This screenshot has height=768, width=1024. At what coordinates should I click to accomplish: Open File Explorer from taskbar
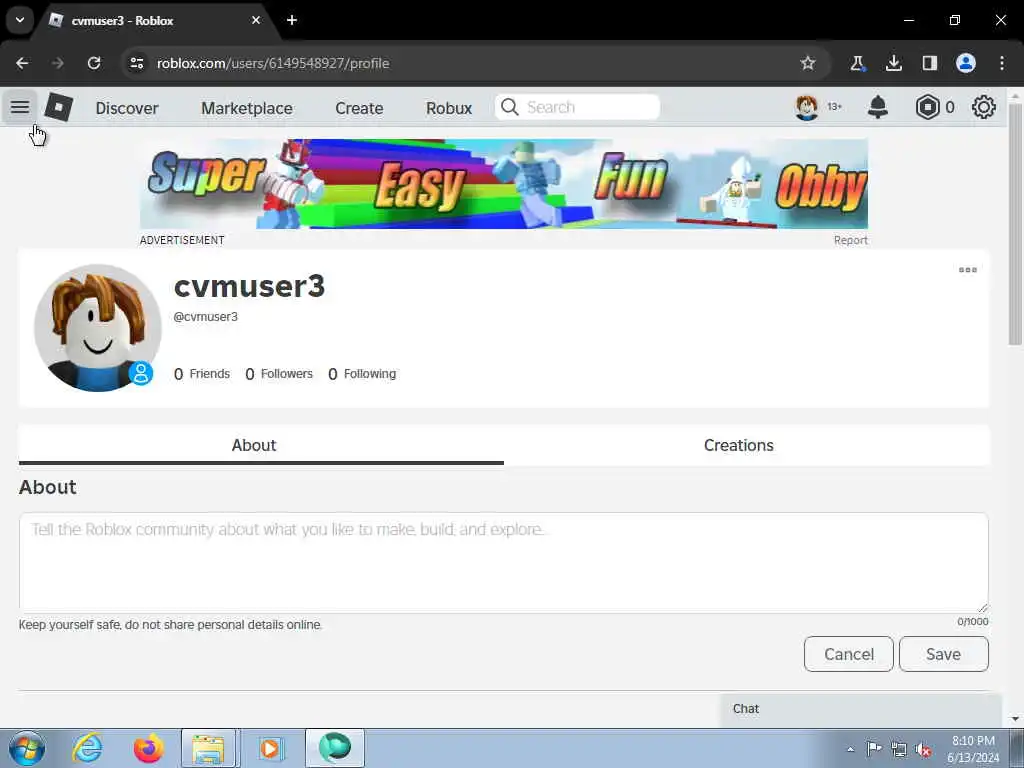(209, 748)
